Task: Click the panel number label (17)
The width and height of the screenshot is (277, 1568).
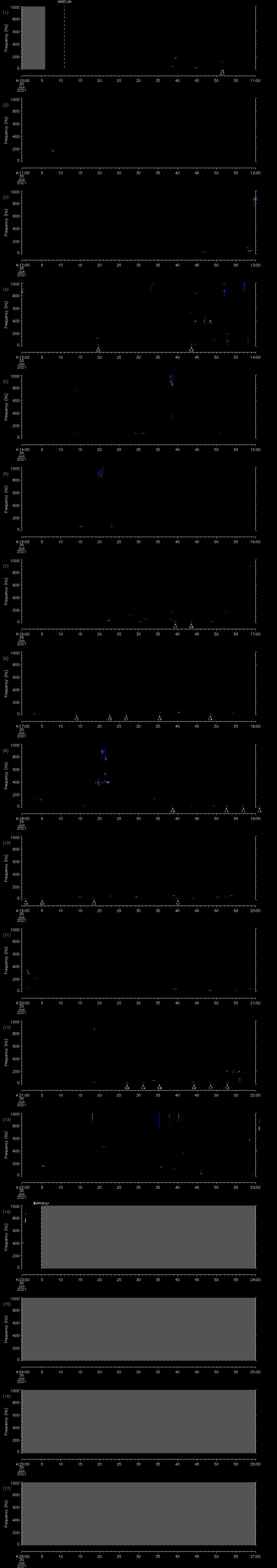Action: tap(6, 1489)
